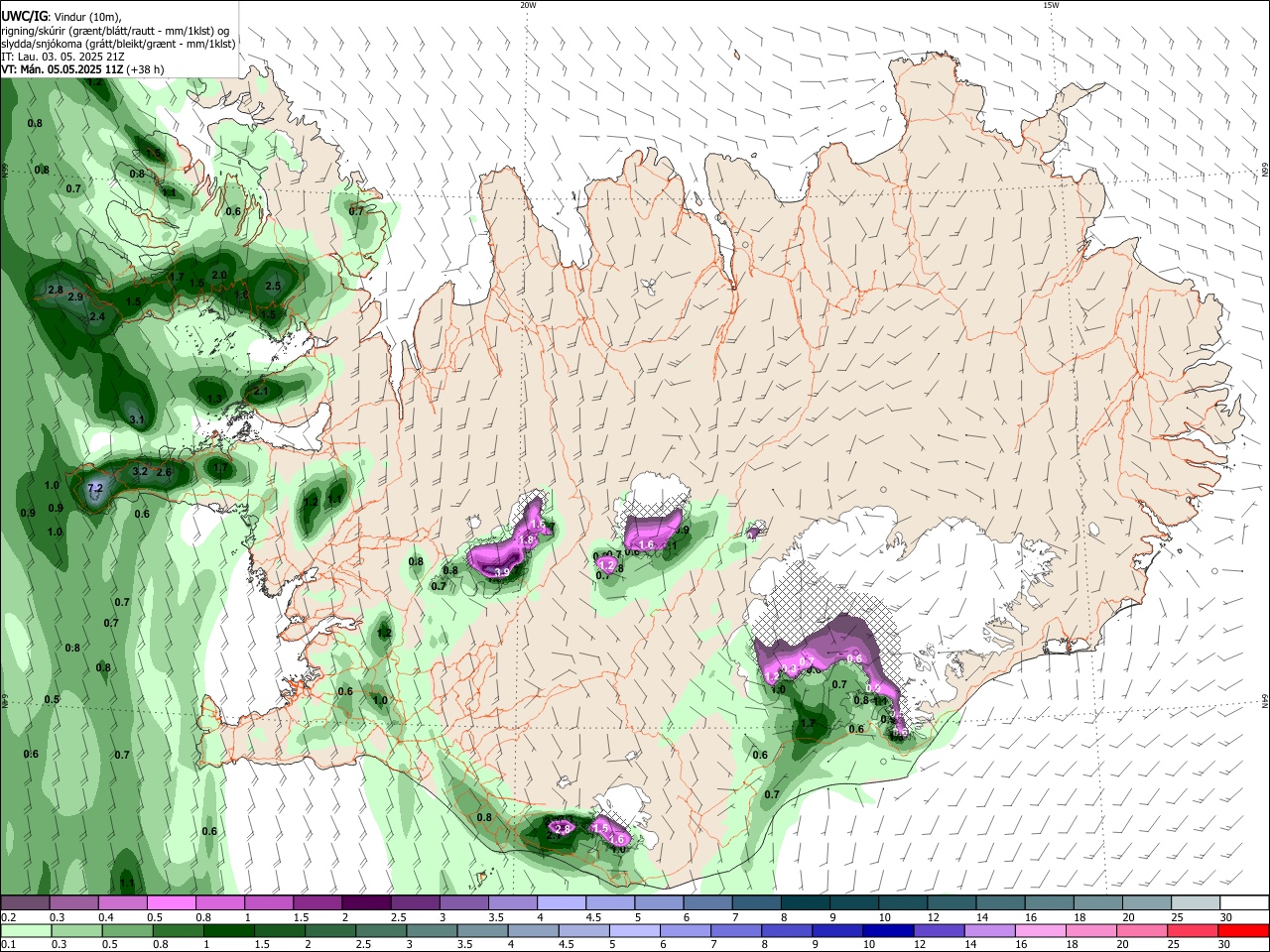Viewport: 1270px width, 952px height.
Task: Click the '30' label on the snow scale
Action: tap(1226, 917)
